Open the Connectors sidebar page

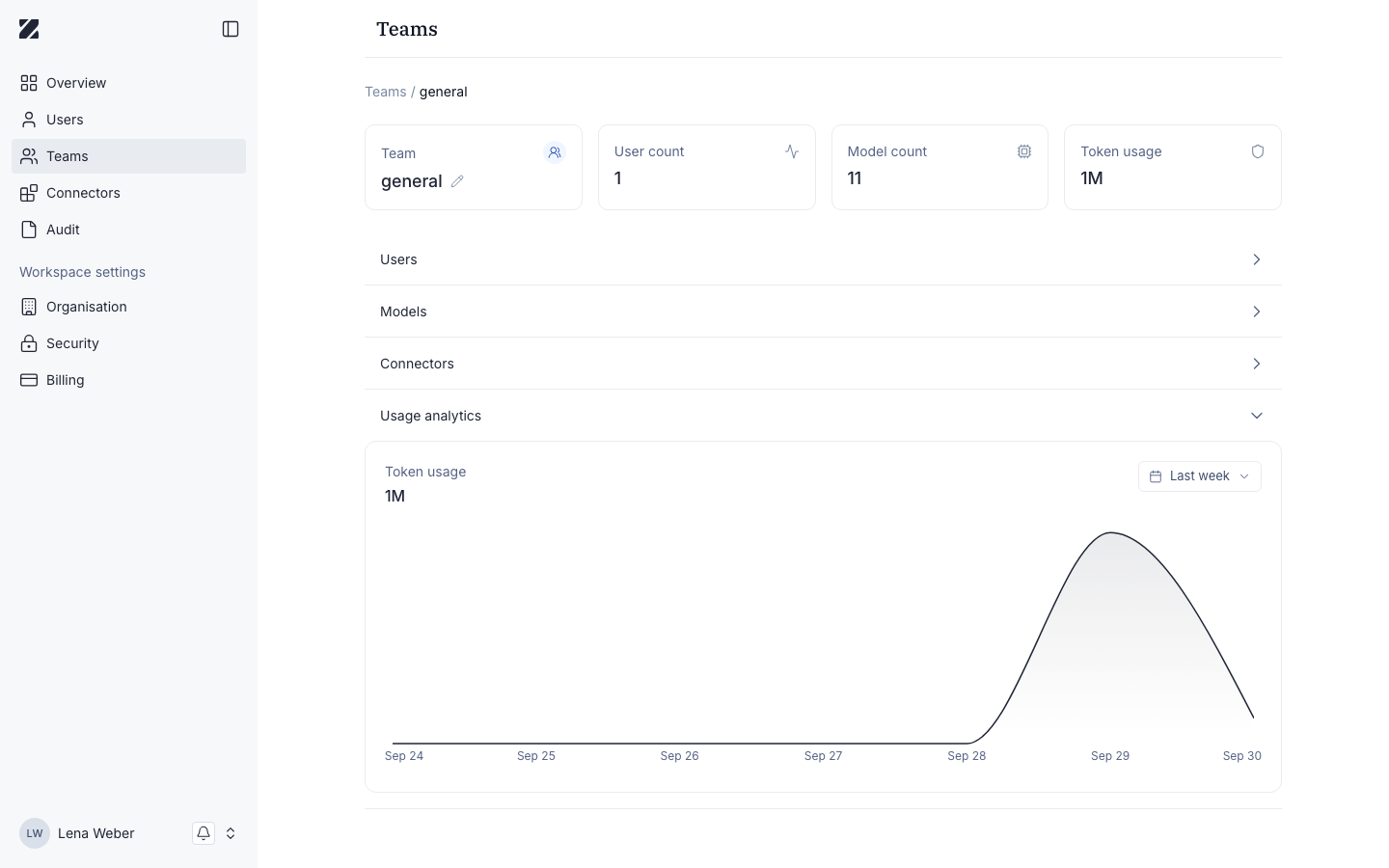coord(128,193)
